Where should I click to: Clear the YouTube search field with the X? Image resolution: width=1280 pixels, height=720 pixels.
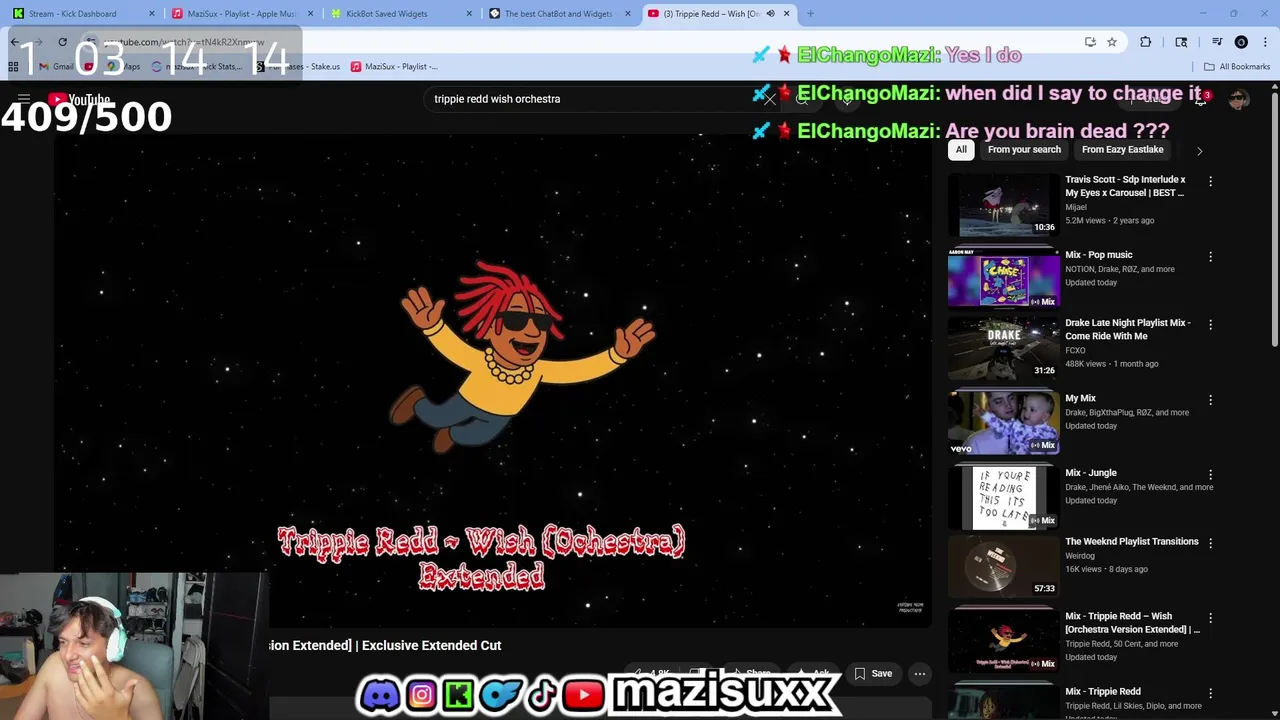(769, 99)
